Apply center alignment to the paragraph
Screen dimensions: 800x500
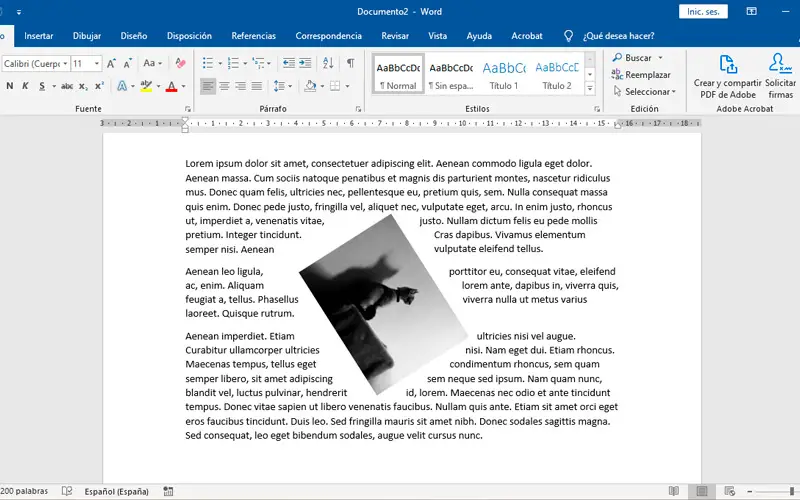pos(224,86)
